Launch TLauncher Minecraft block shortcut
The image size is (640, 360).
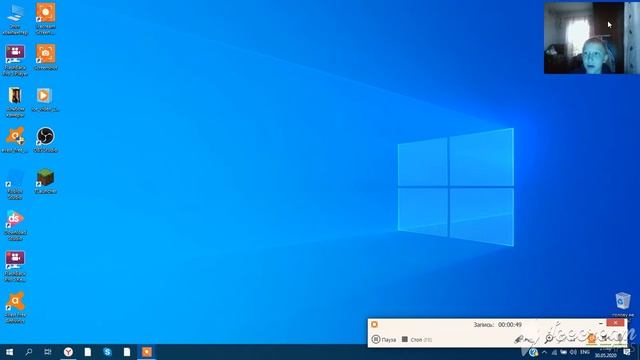pos(45,181)
